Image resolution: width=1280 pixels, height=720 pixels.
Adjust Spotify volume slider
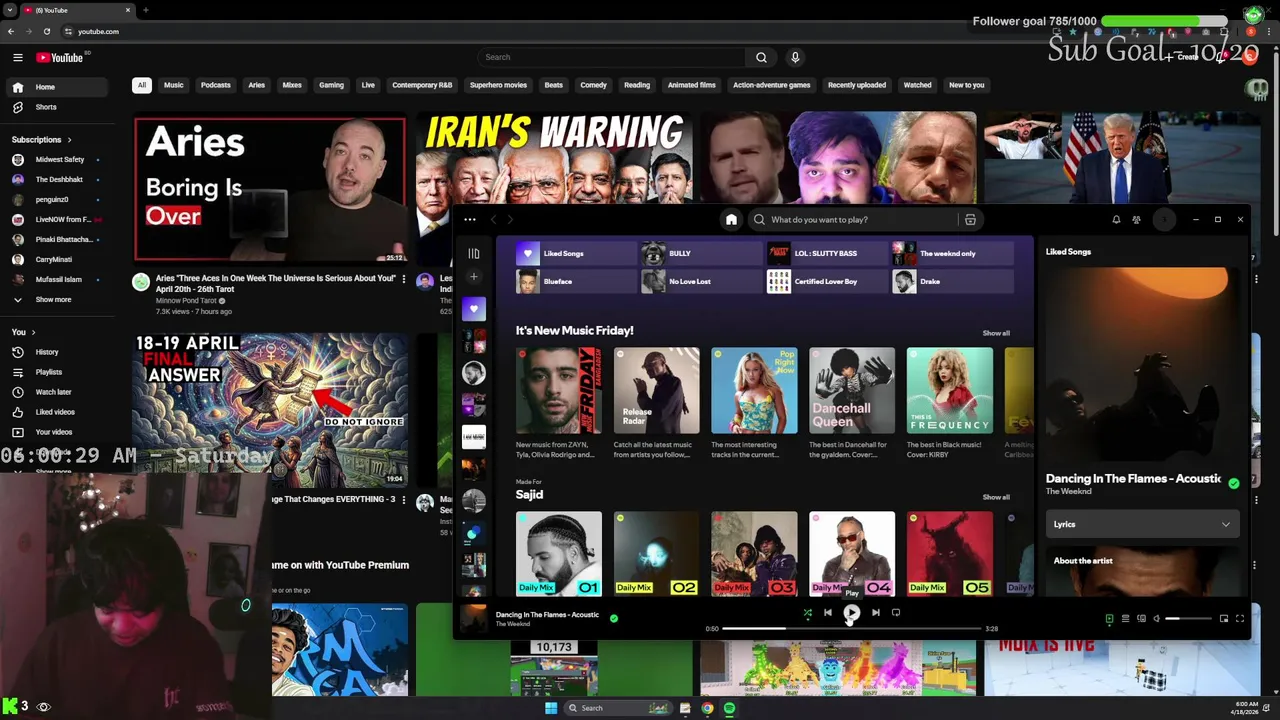pos(1188,619)
